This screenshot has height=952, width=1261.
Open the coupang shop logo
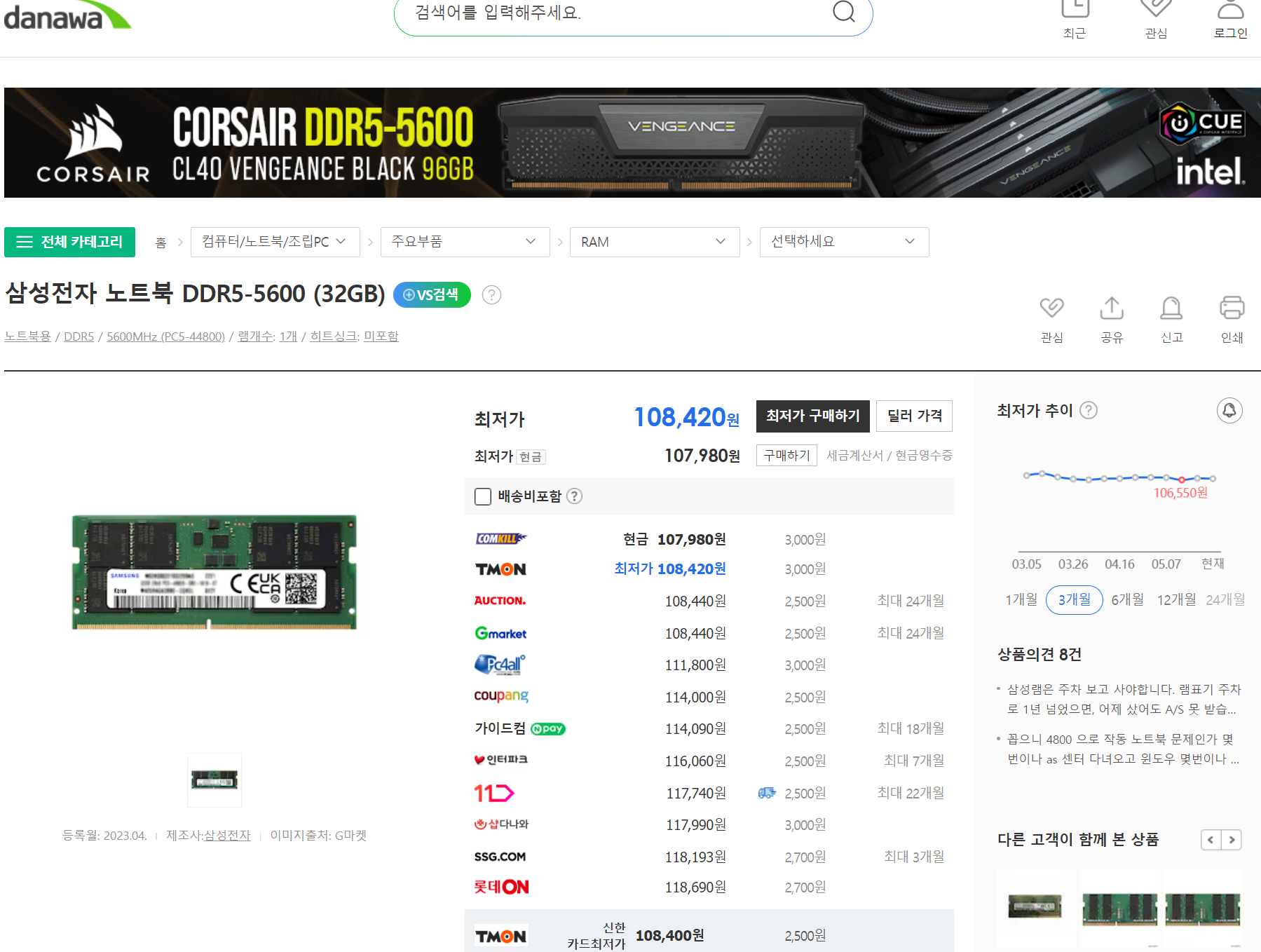point(501,696)
